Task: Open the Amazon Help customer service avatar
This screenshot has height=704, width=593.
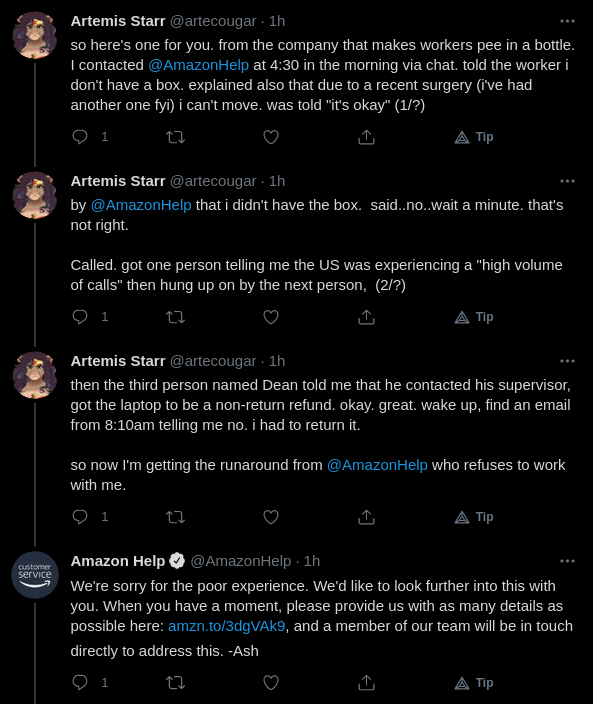Action: coord(35,575)
